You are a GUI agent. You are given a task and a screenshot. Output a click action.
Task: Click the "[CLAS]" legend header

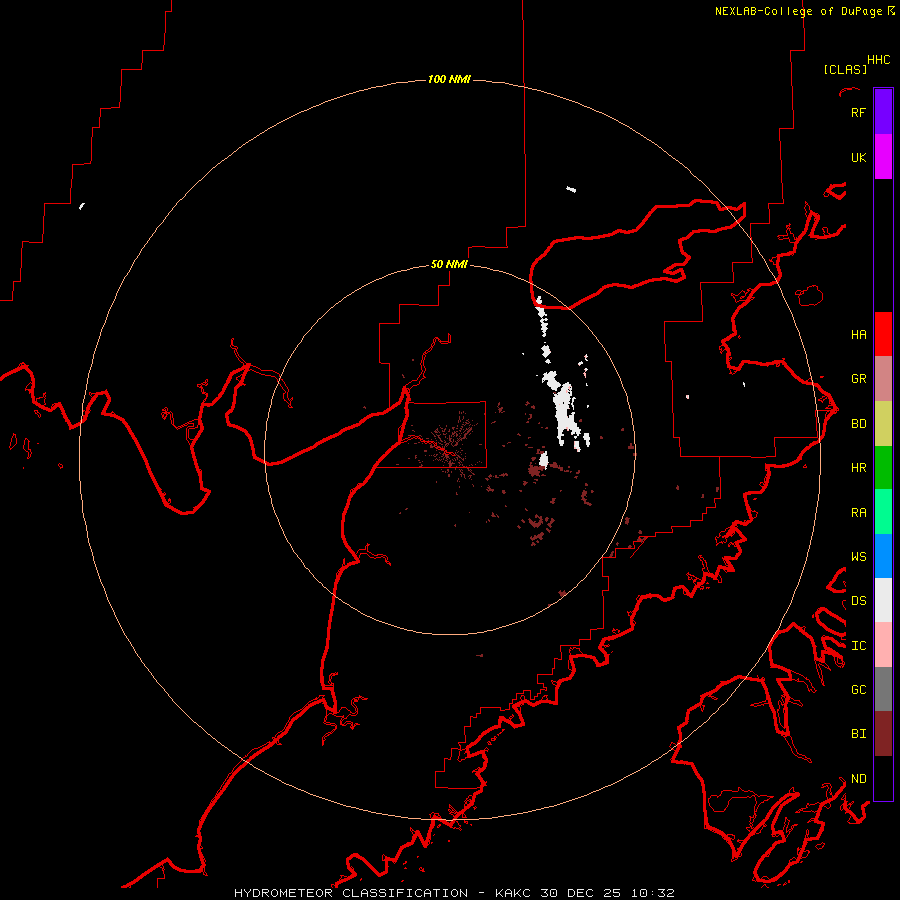(x=845, y=69)
